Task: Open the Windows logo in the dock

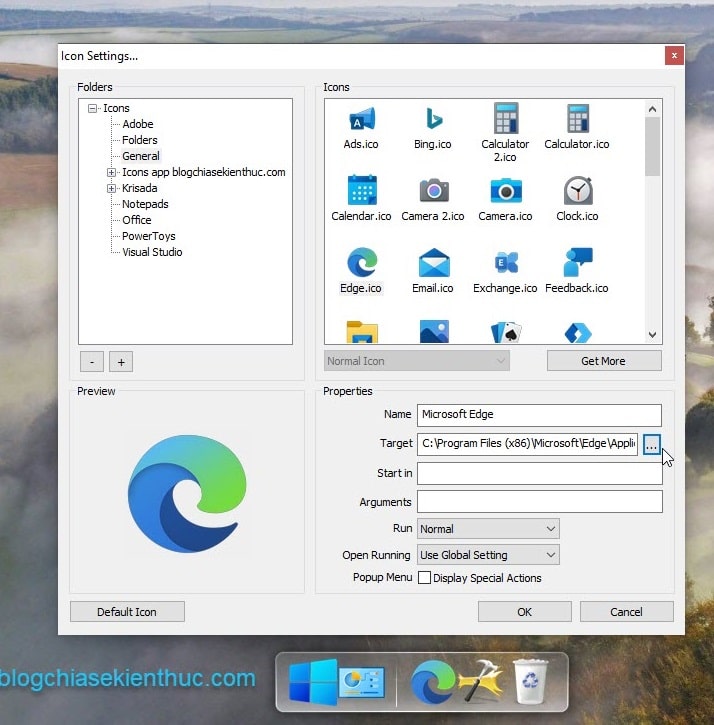Action: point(313,682)
